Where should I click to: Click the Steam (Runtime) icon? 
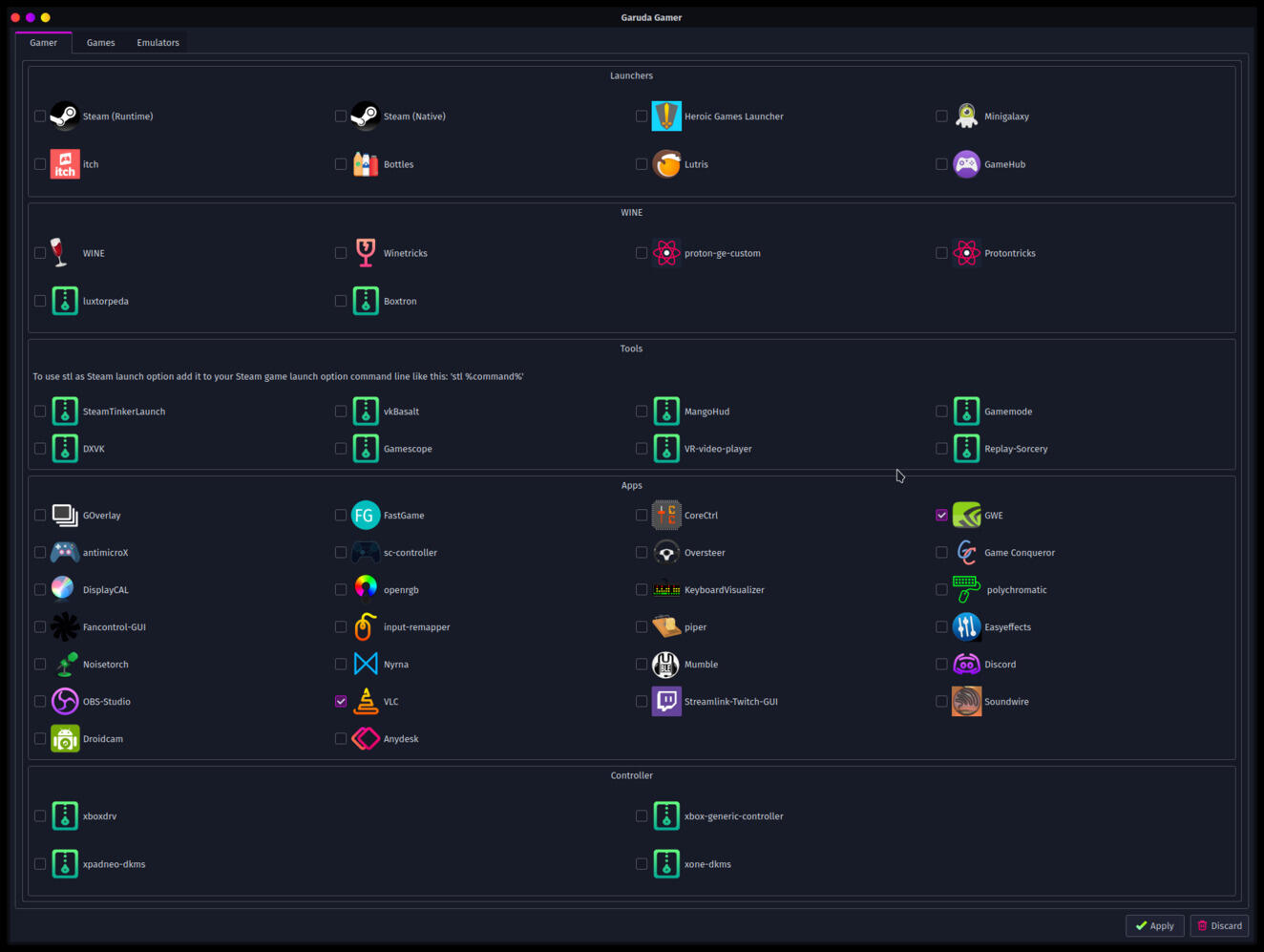coord(65,116)
